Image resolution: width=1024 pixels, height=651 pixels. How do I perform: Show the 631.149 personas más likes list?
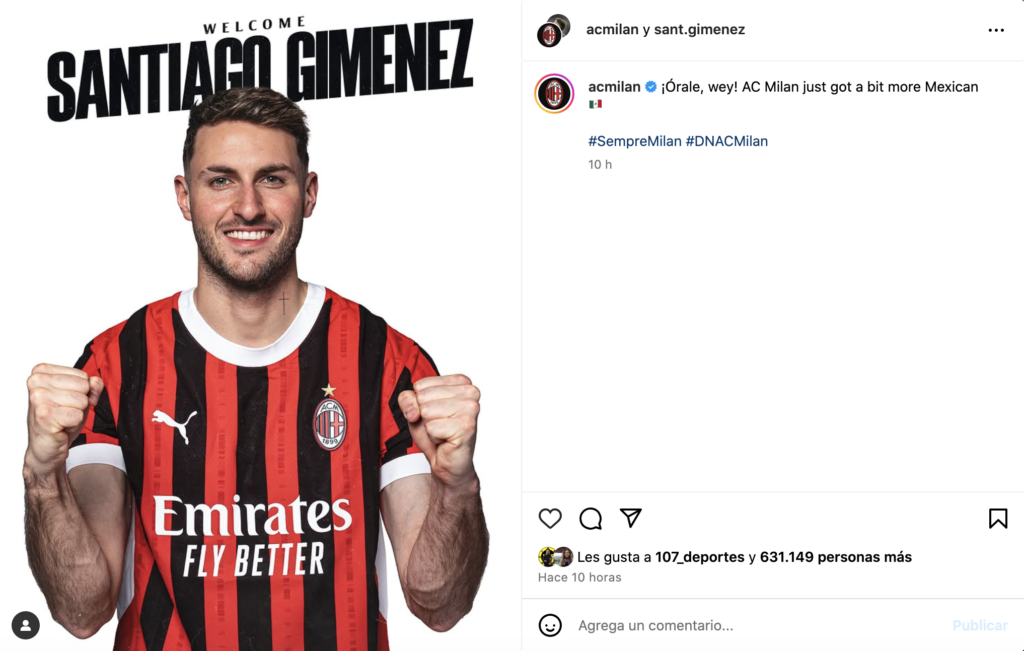836,557
